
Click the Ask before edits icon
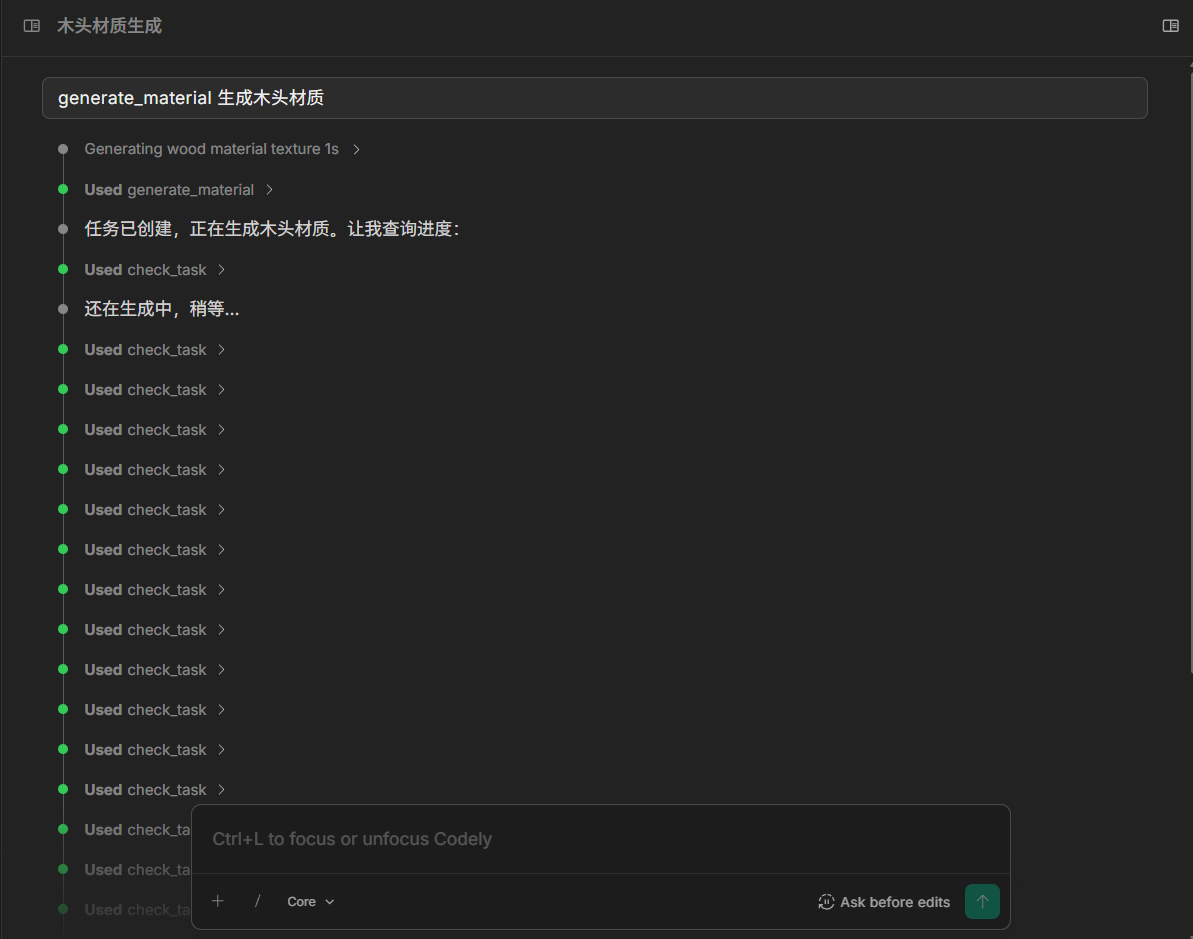pyautogui.click(x=826, y=902)
